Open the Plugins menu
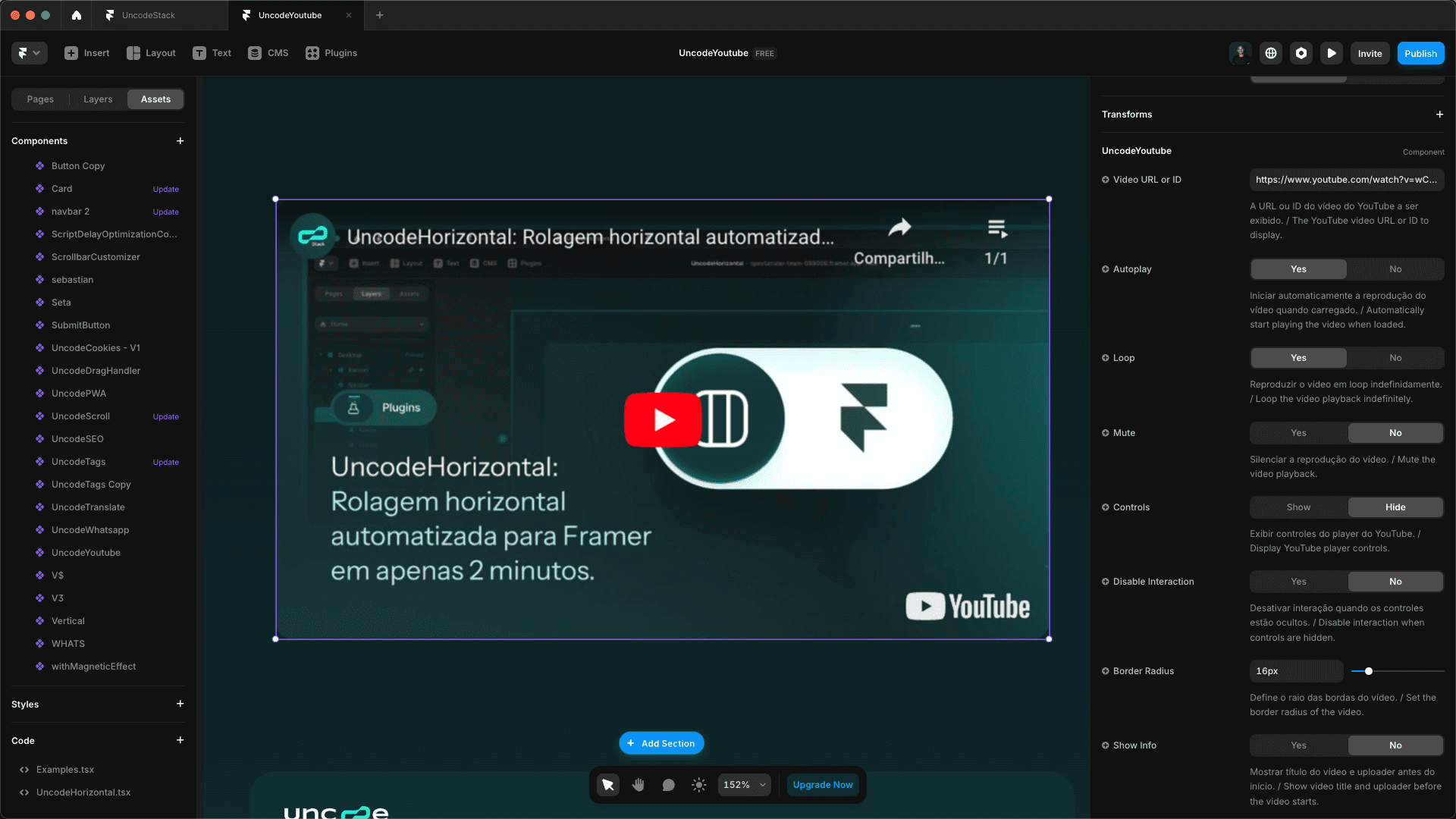Image resolution: width=1456 pixels, height=819 pixels. pyautogui.click(x=331, y=53)
